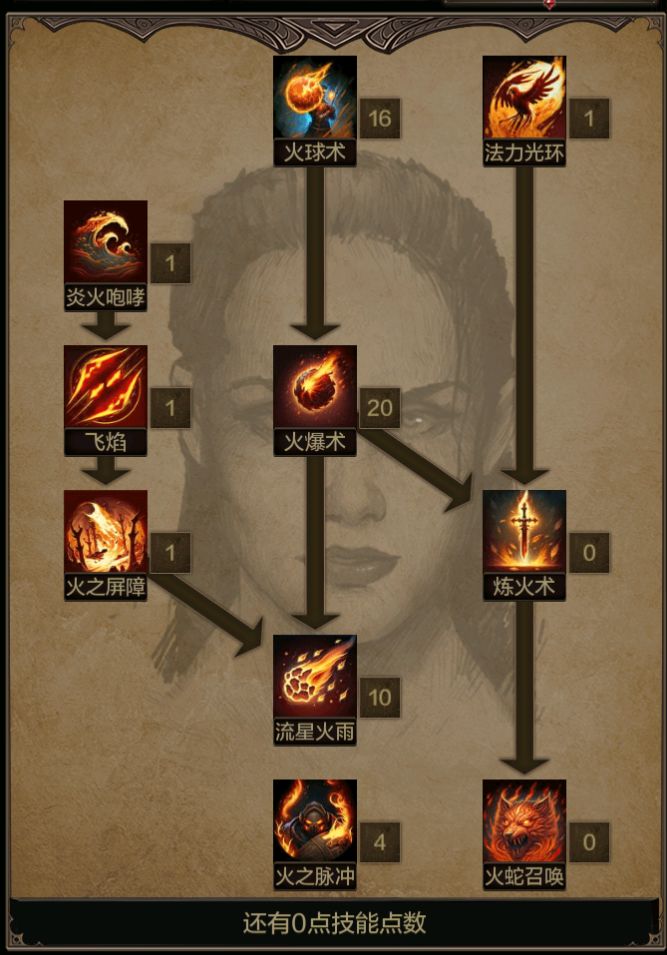Click the level 10 counter beside 流星火雨
Screen dimensions: 667x955
tap(379, 697)
